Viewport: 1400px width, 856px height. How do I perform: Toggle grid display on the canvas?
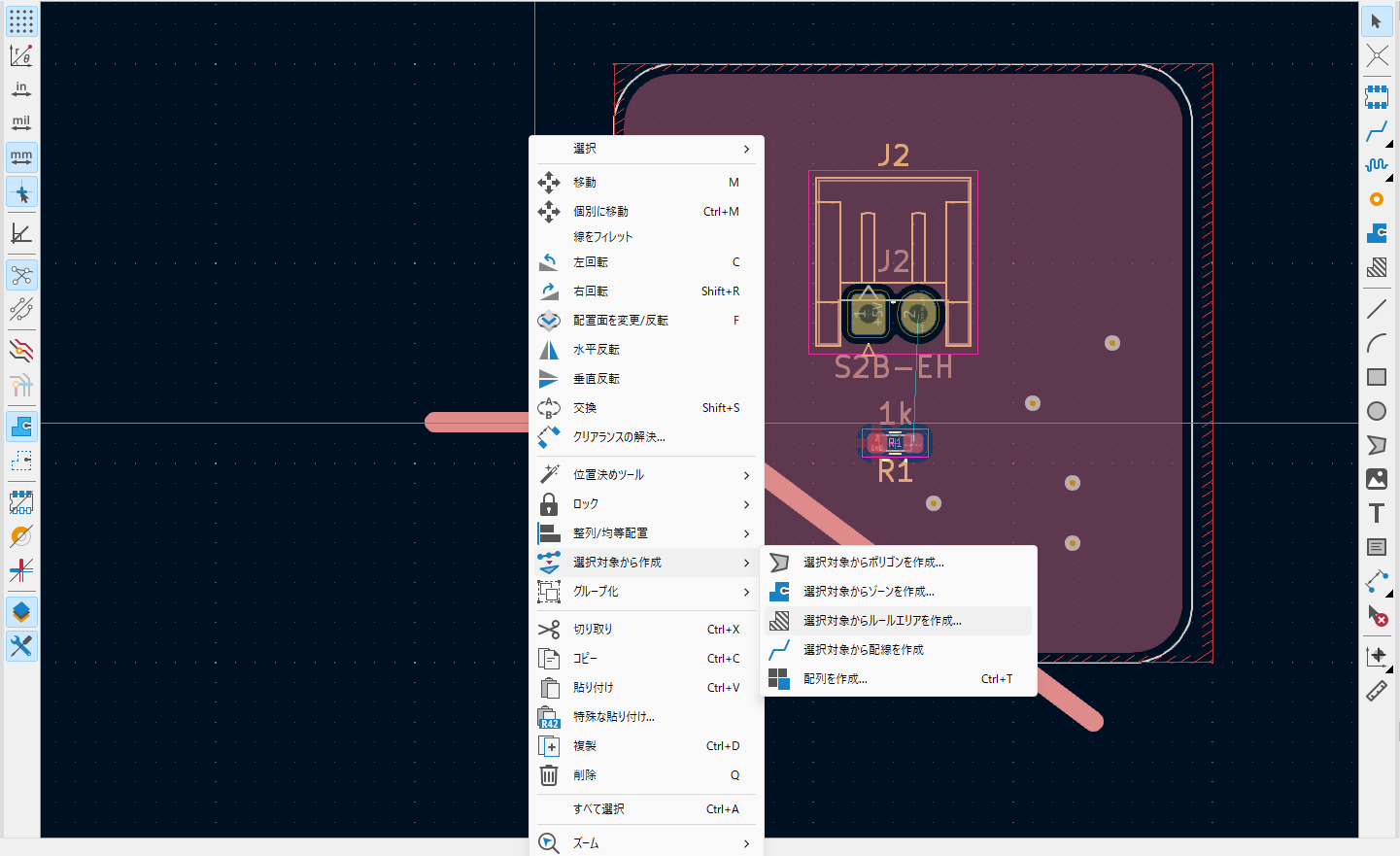click(21, 21)
